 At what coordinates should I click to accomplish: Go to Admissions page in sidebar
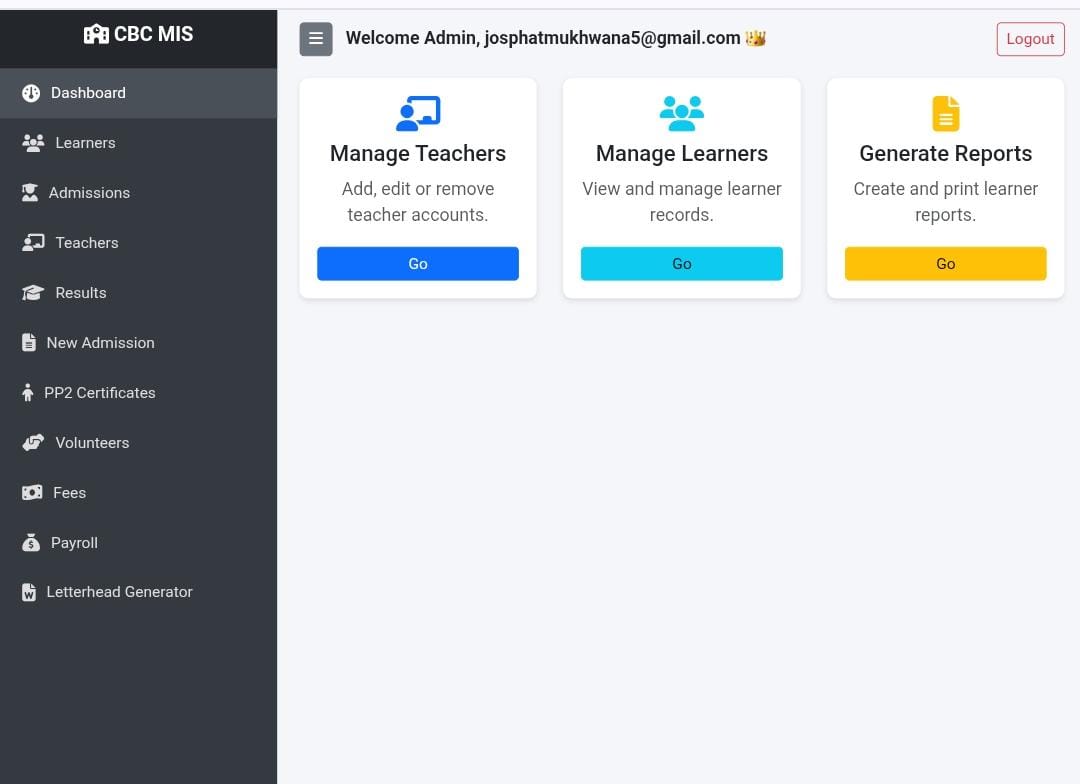coord(89,193)
